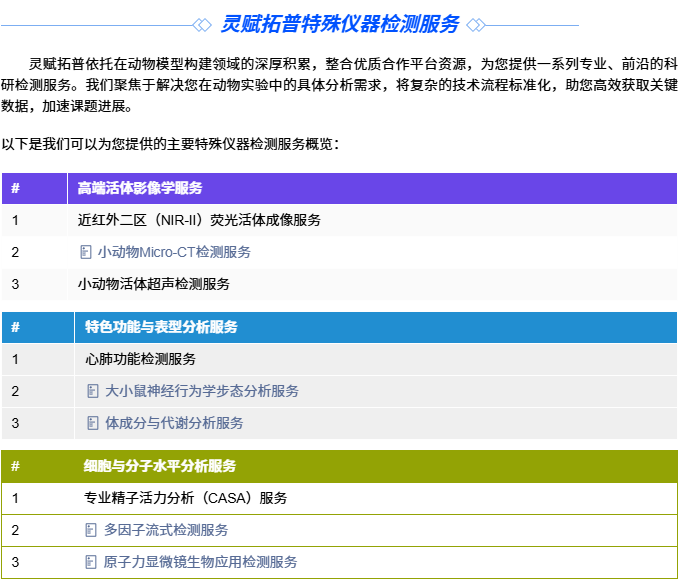Click the diamond ornament right of the page title
680x582 pixels.
tap(476, 25)
